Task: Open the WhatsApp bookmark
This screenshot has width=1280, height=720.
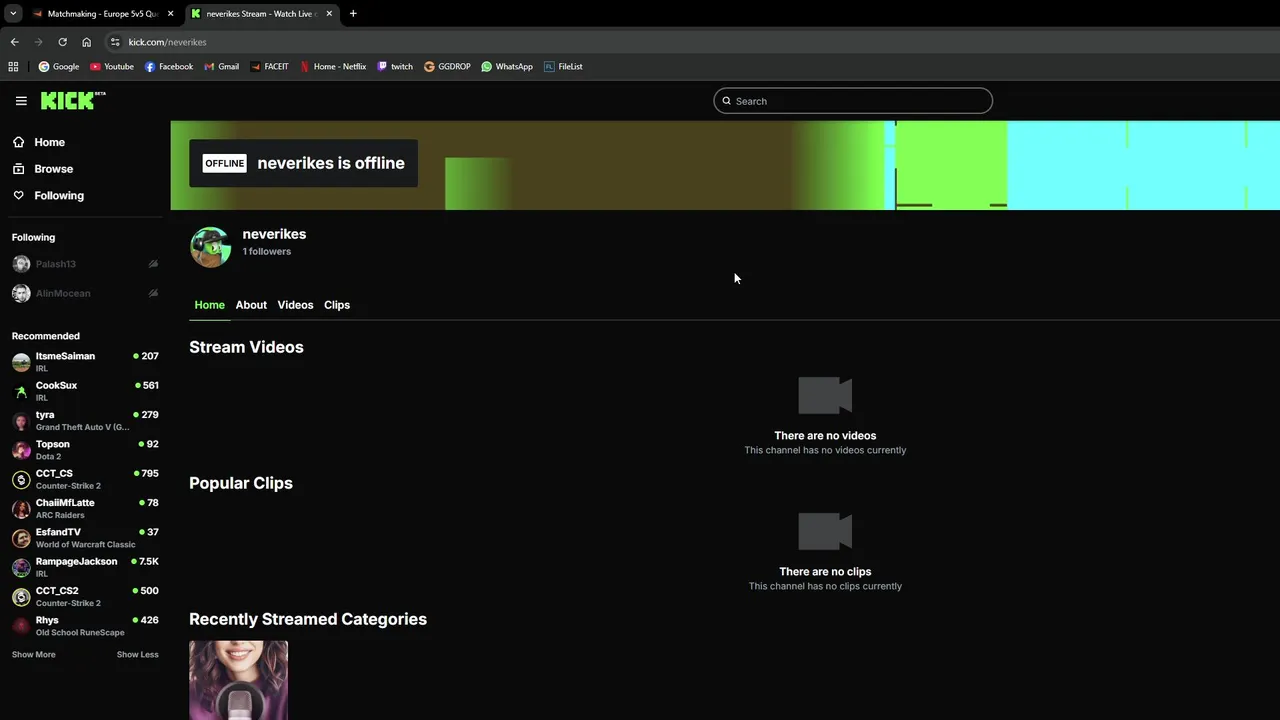Action: pos(507,67)
